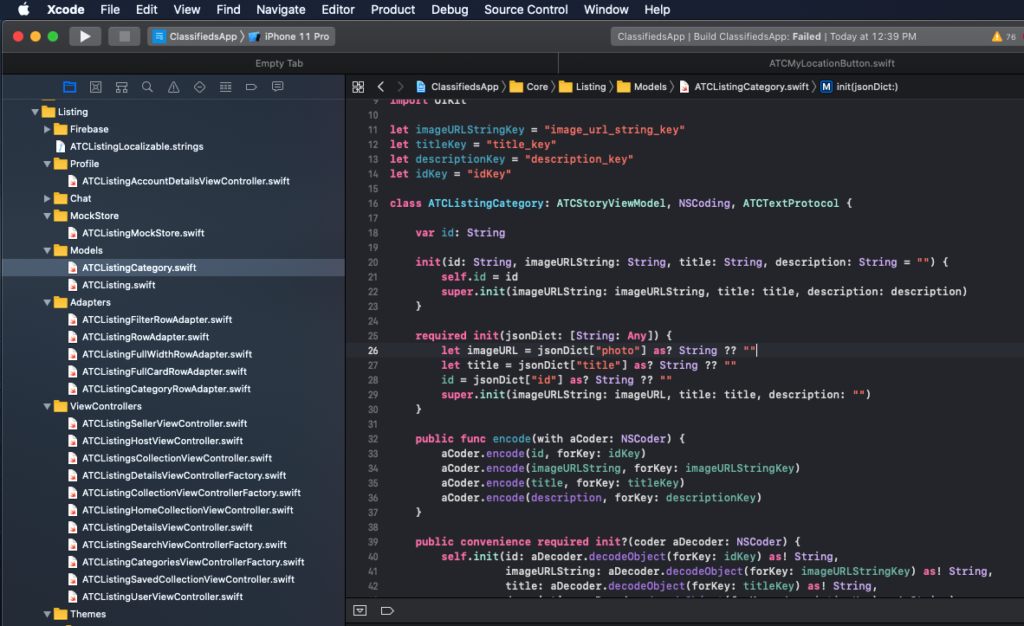The width and height of the screenshot is (1024, 626).
Task: Select the Issue navigator warning icon
Action: tap(173, 88)
